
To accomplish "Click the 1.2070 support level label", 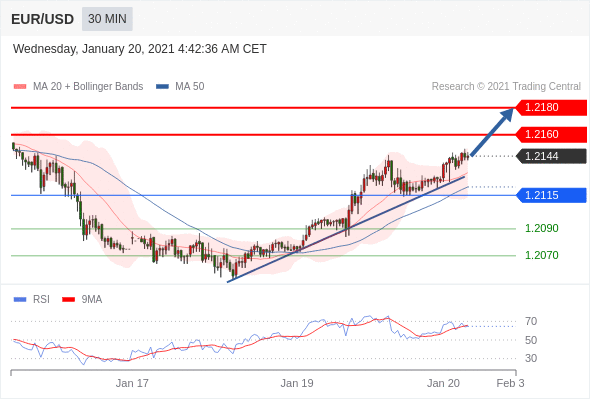I will tap(541, 255).
